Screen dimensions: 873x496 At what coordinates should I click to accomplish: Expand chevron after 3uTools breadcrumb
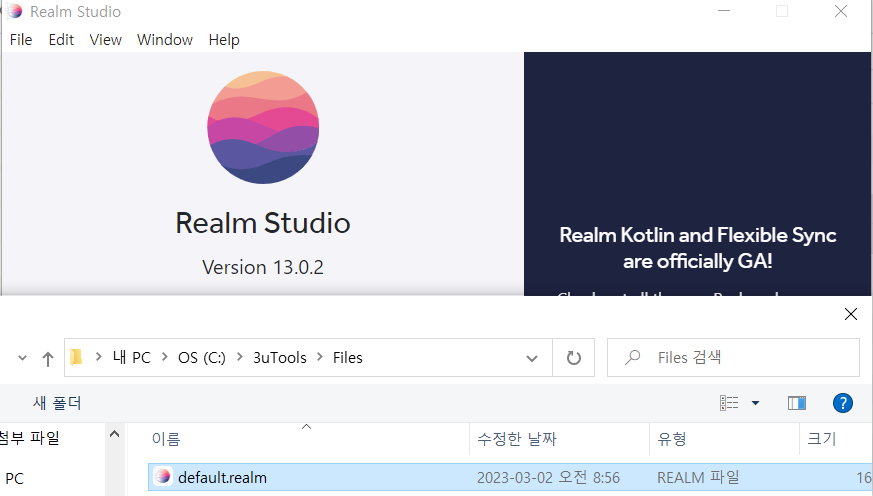tap(320, 357)
